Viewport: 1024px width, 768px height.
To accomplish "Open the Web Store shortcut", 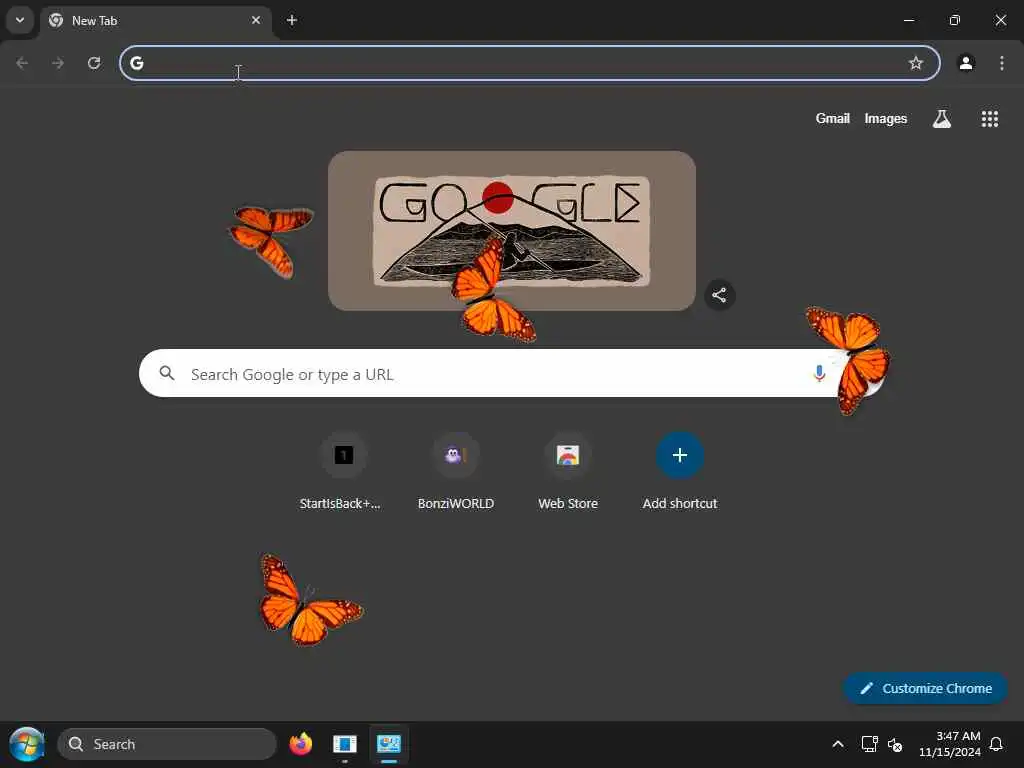I will coord(568,471).
